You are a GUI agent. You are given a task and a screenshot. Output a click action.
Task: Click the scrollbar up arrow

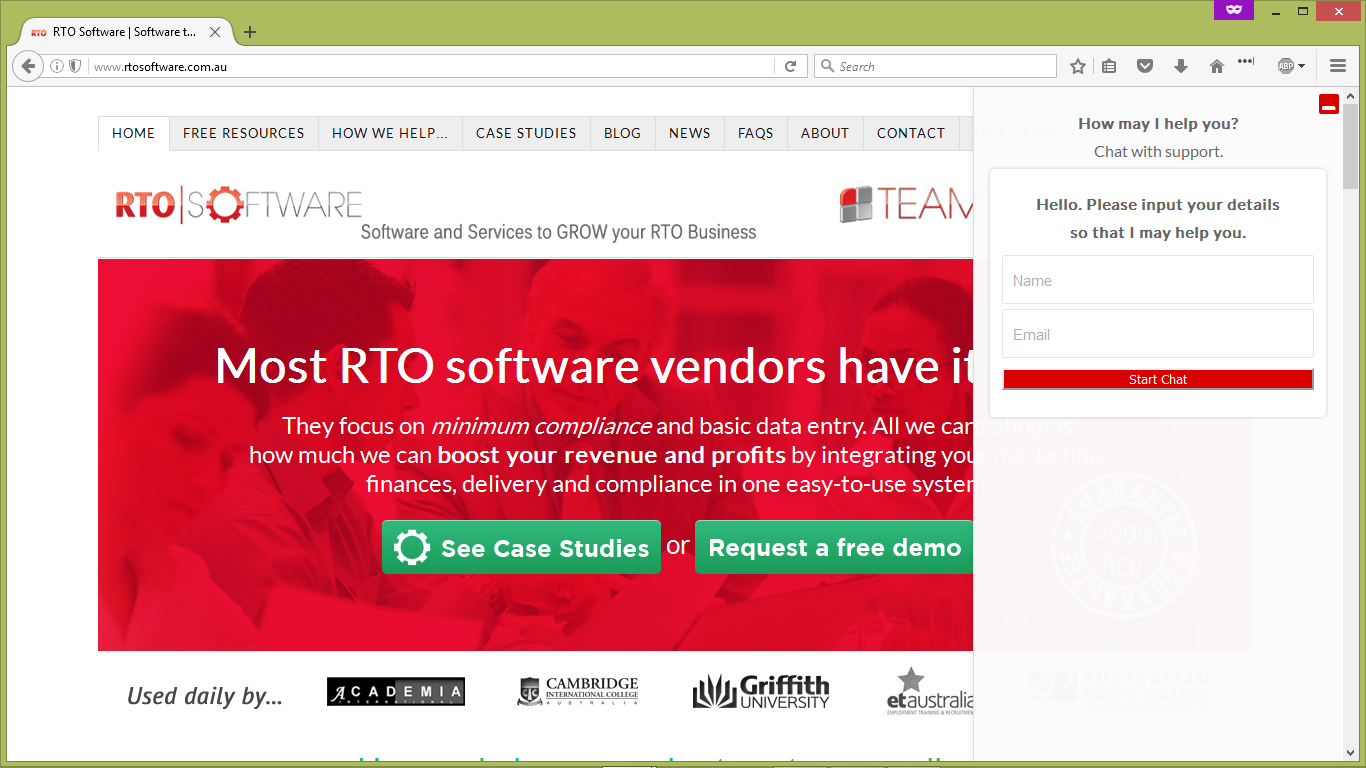[1350, 95]
